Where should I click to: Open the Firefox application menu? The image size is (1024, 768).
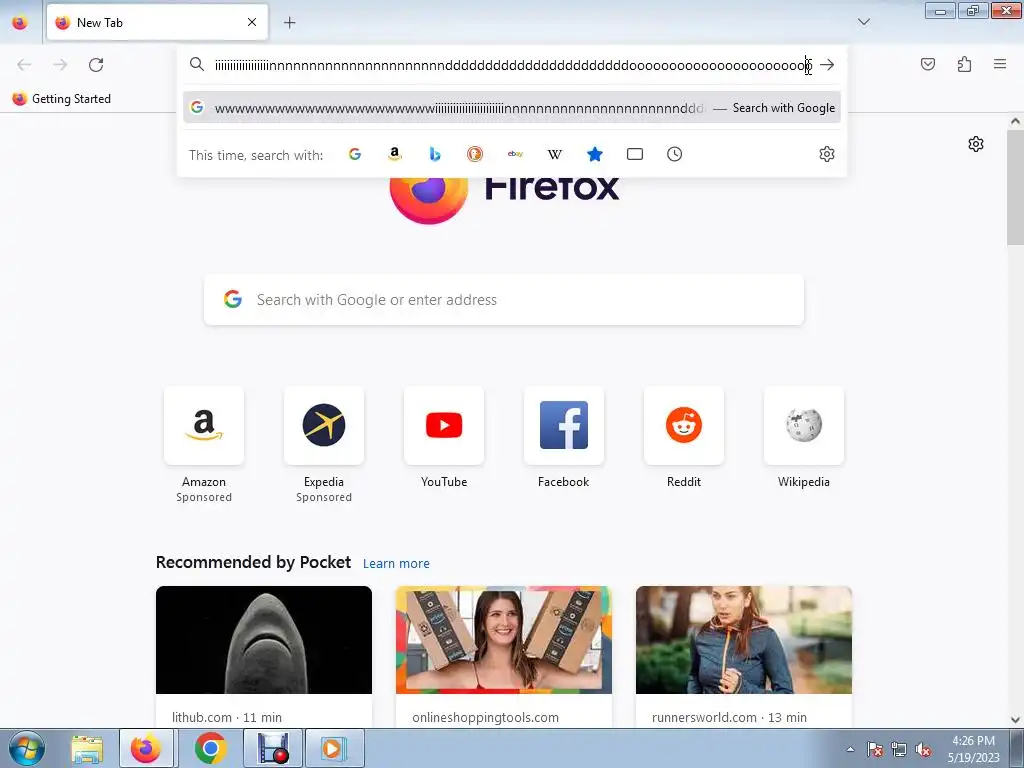(x=1000, y=64)
